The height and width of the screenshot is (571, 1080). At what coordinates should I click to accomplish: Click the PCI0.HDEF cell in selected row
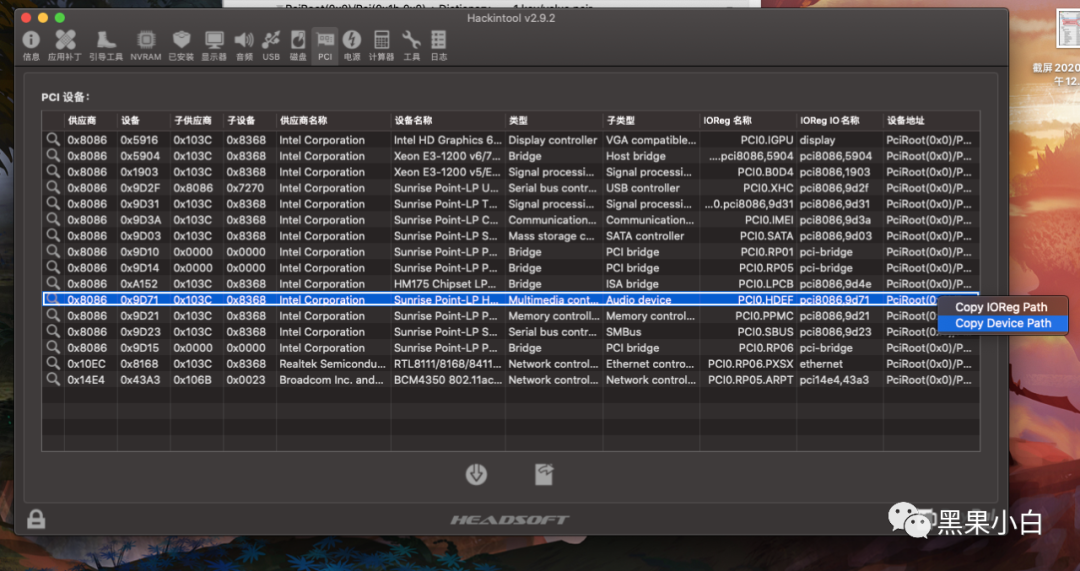click(765, 300)
